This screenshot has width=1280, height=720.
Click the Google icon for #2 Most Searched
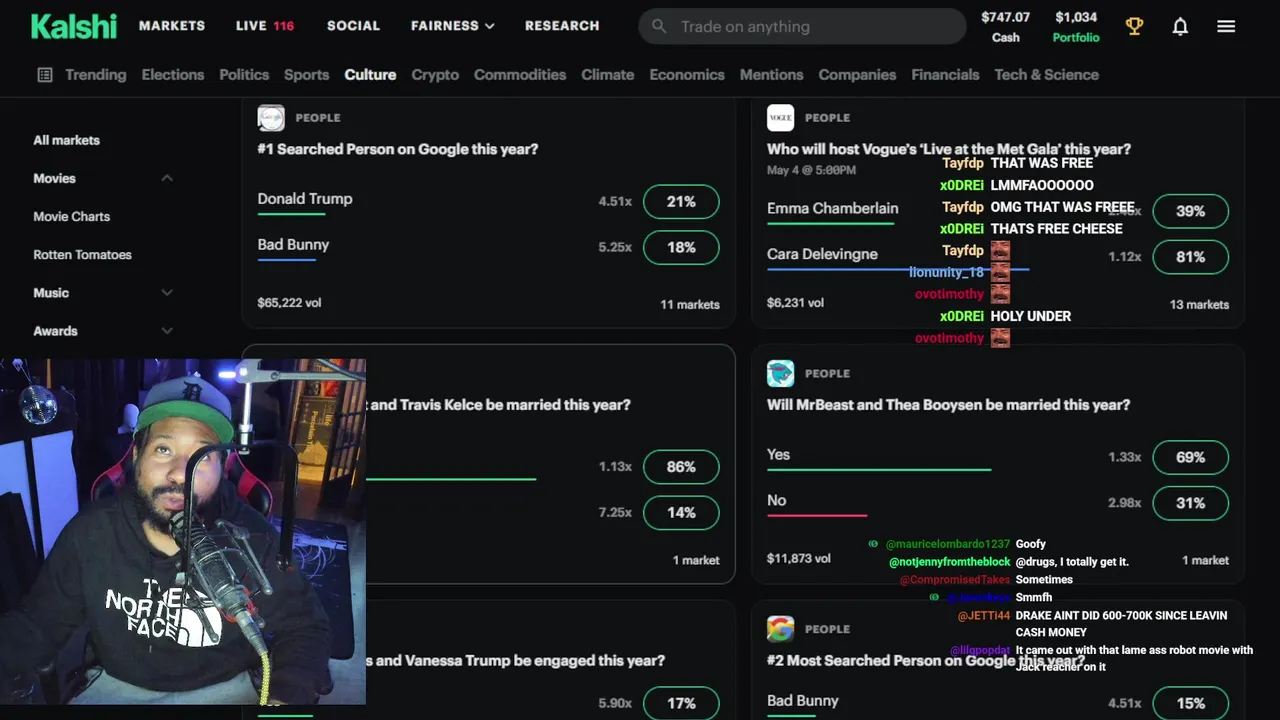(x=780, y=629)
